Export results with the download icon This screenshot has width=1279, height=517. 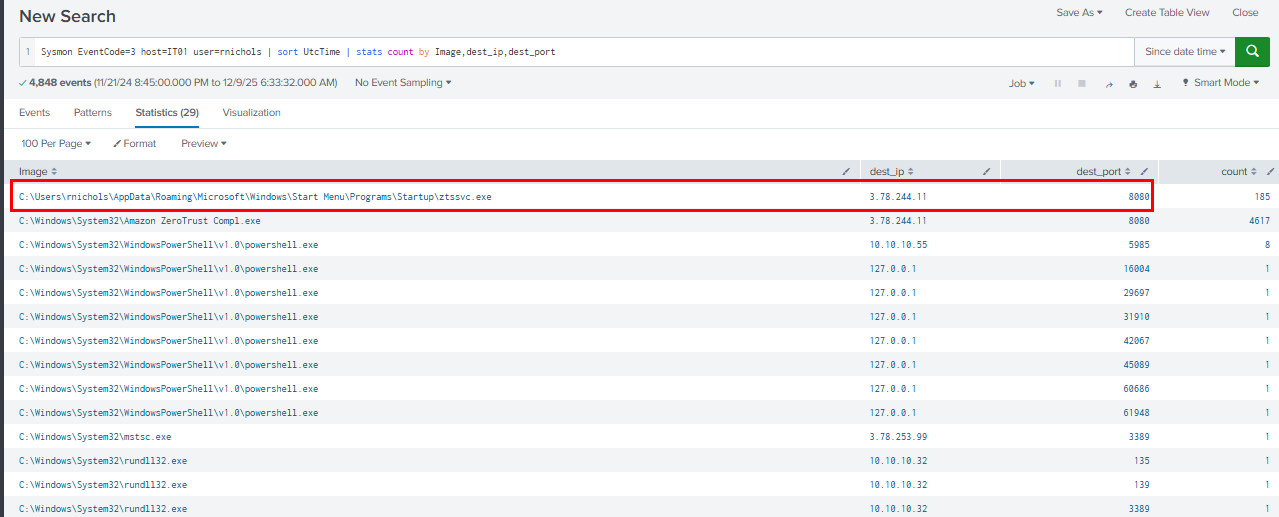point(1157,84)
